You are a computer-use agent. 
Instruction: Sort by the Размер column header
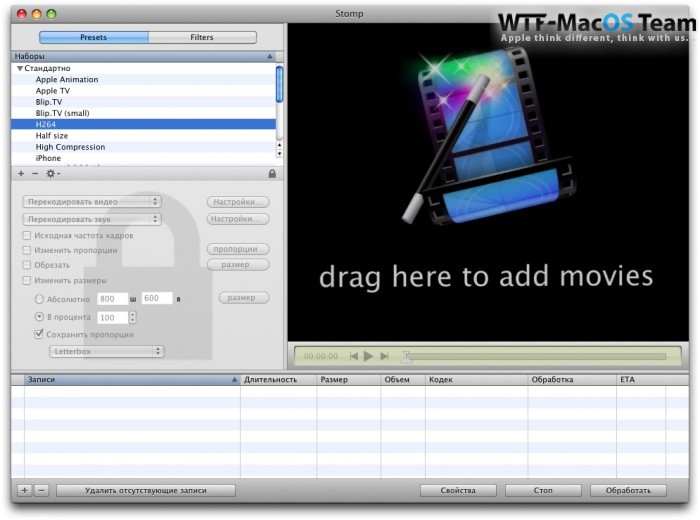click(349, 380)
